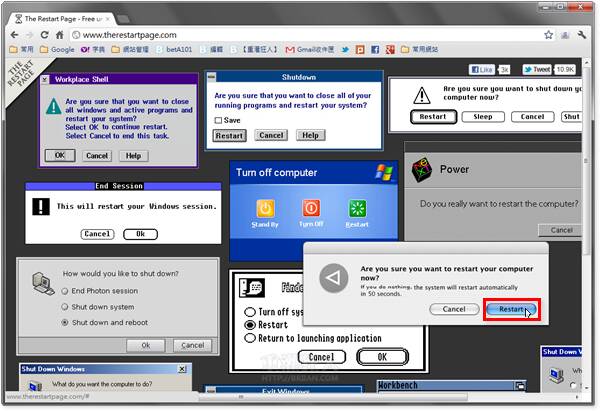Click OK in Workplace Shell dialog
This screenshot has height=411, width=600.
coord(60,155)
